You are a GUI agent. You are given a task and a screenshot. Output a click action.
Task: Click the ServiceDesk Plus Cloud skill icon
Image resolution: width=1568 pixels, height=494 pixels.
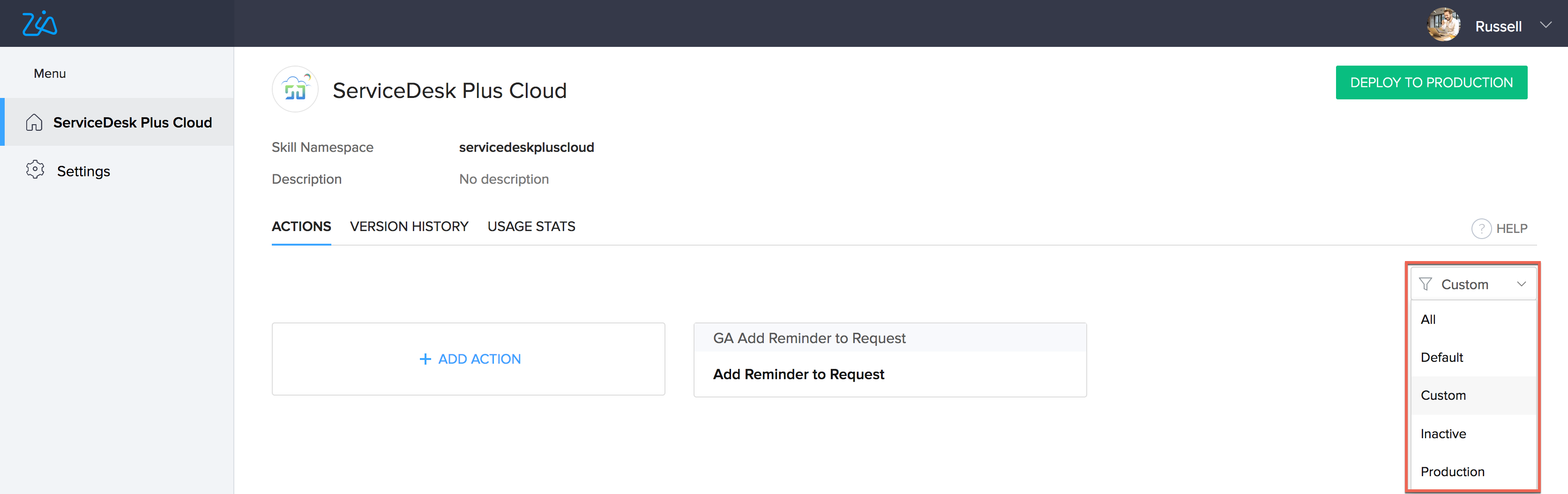pos(295,90)
